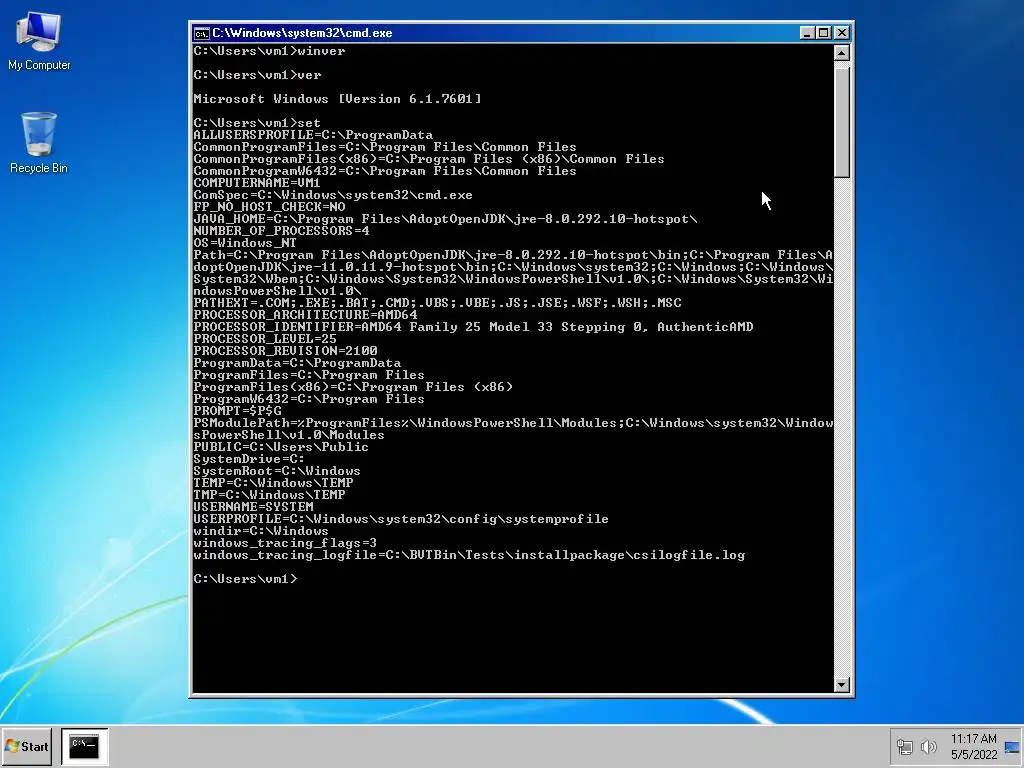Click the ALLUSERSPROFILE line
The width and height of the screenshot is (1024, 768).
313,135
